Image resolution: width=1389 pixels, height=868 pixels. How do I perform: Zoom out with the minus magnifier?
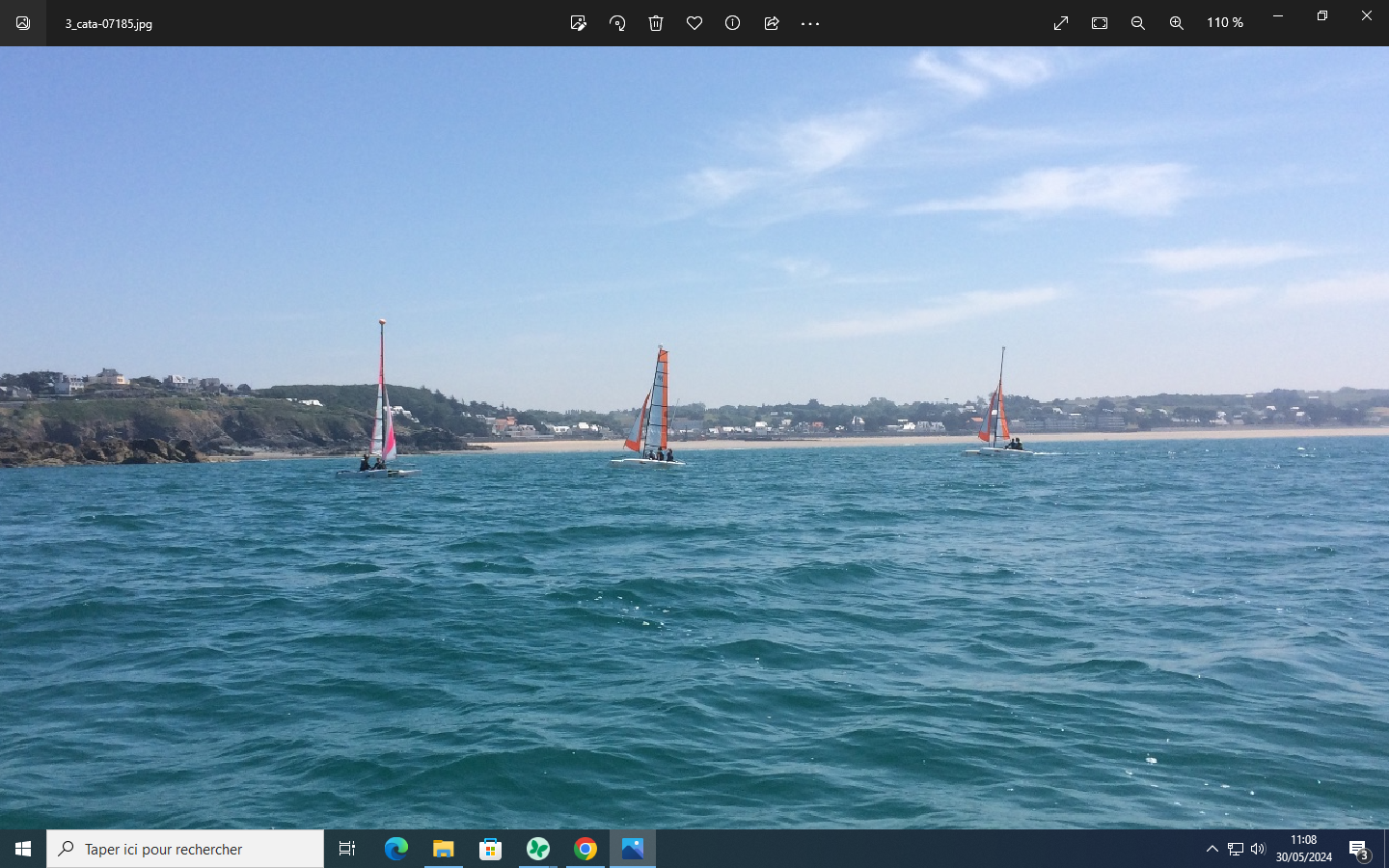(1138, 23)
